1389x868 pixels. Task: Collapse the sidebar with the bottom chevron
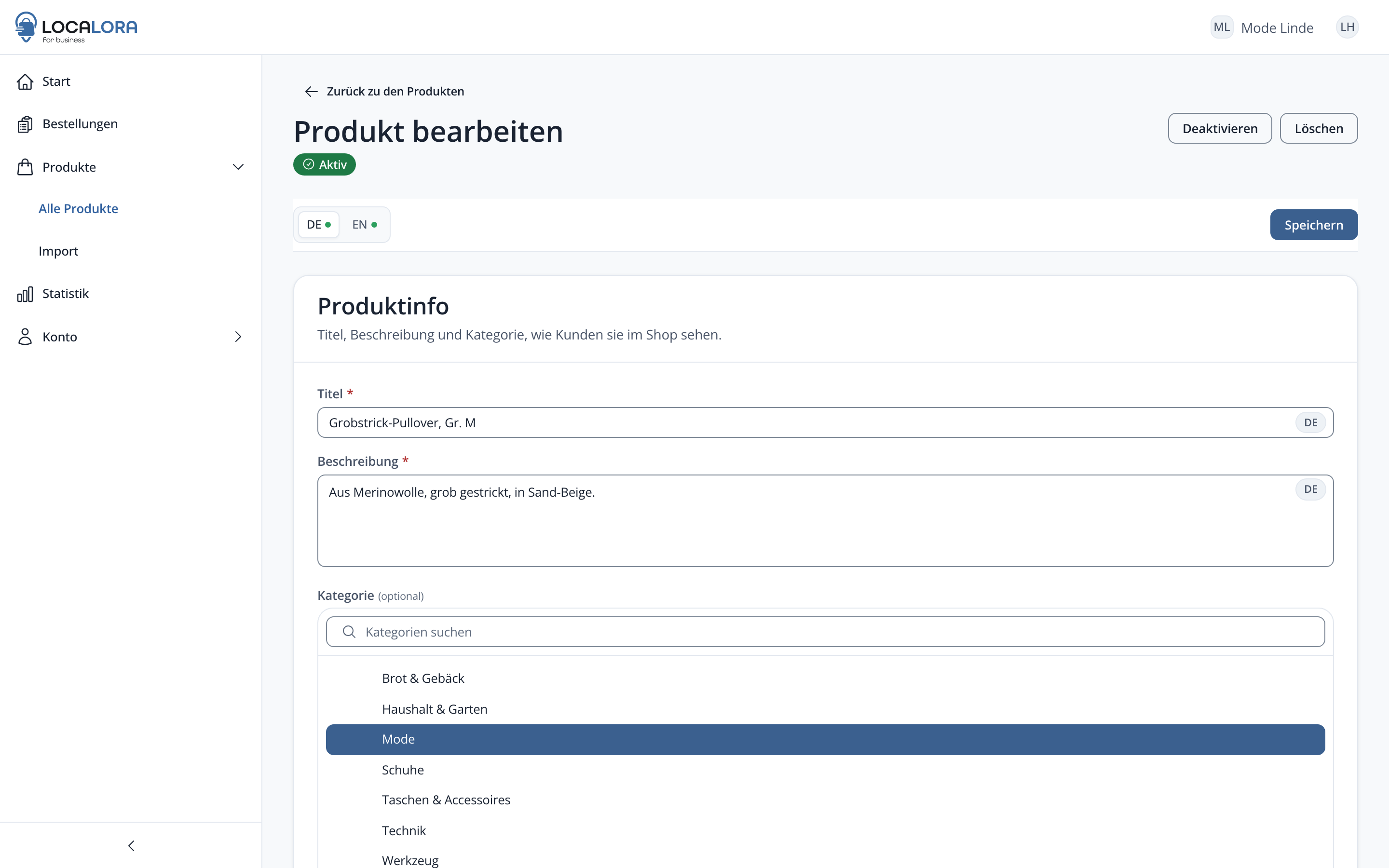click(x=131, y=846)
